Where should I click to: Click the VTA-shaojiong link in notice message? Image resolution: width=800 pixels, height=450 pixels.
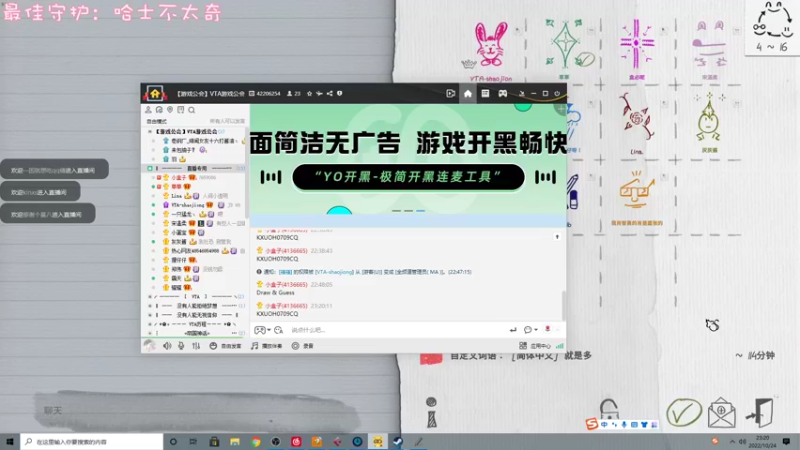334,272
